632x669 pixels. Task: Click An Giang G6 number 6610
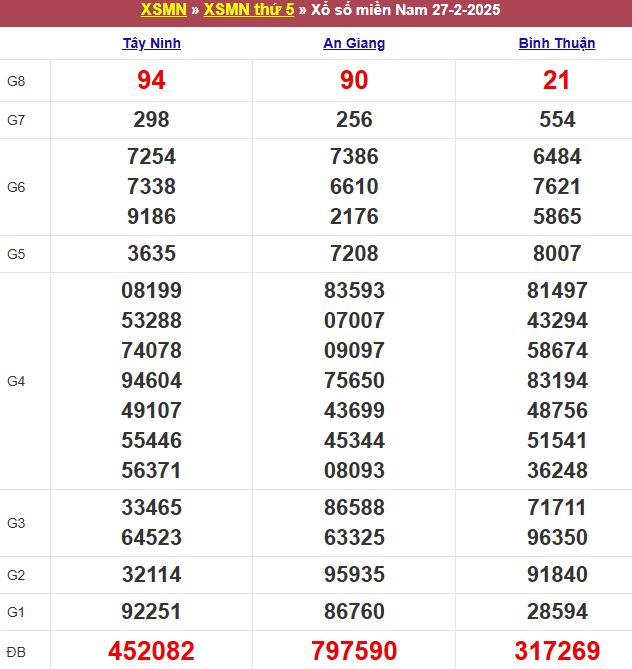tap(354, 186)
